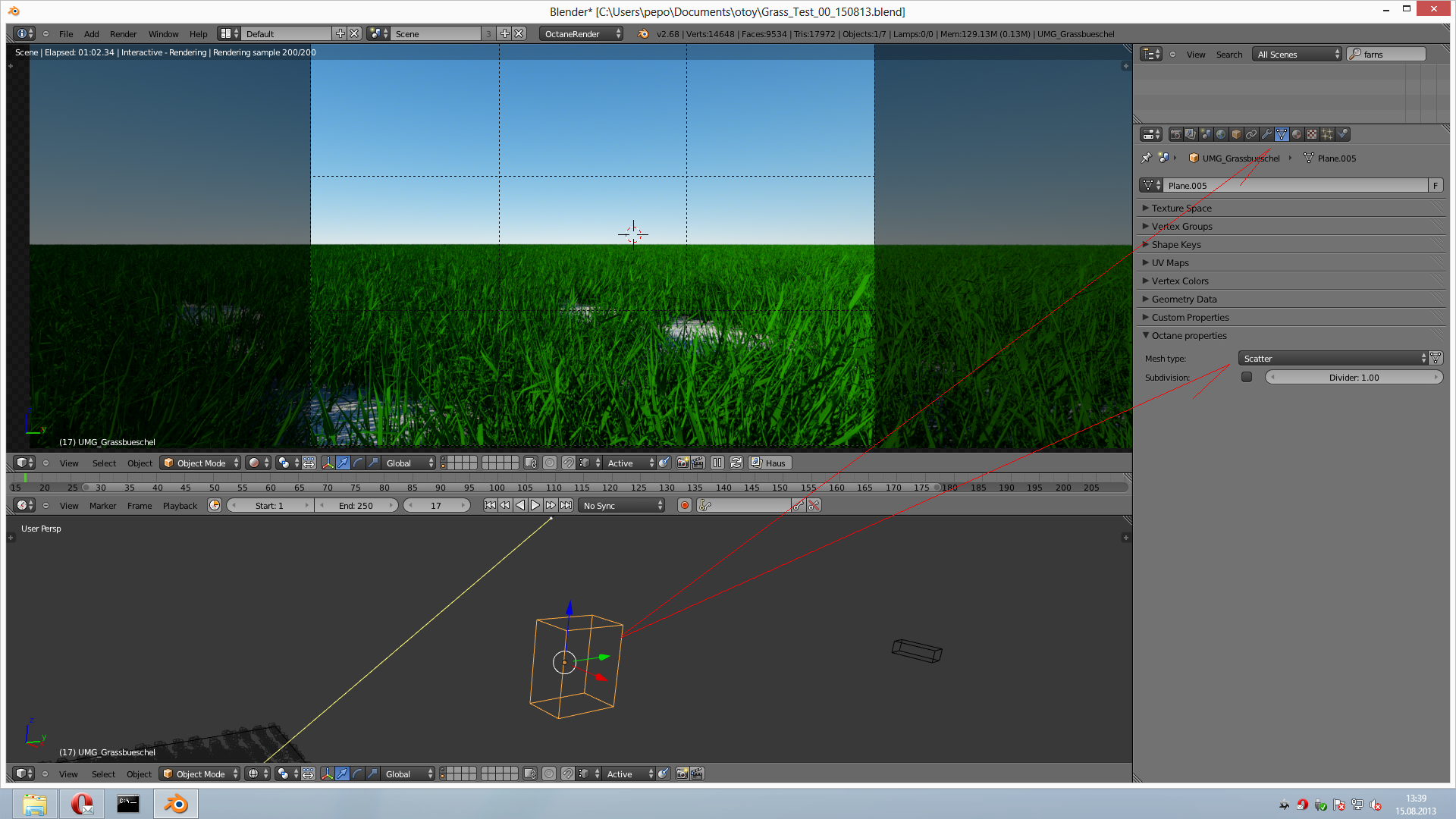The width and height of the screenshot is (1456, 819).
Task: Open the Render properties tab (camera icon)
Action: [1175, 134]
